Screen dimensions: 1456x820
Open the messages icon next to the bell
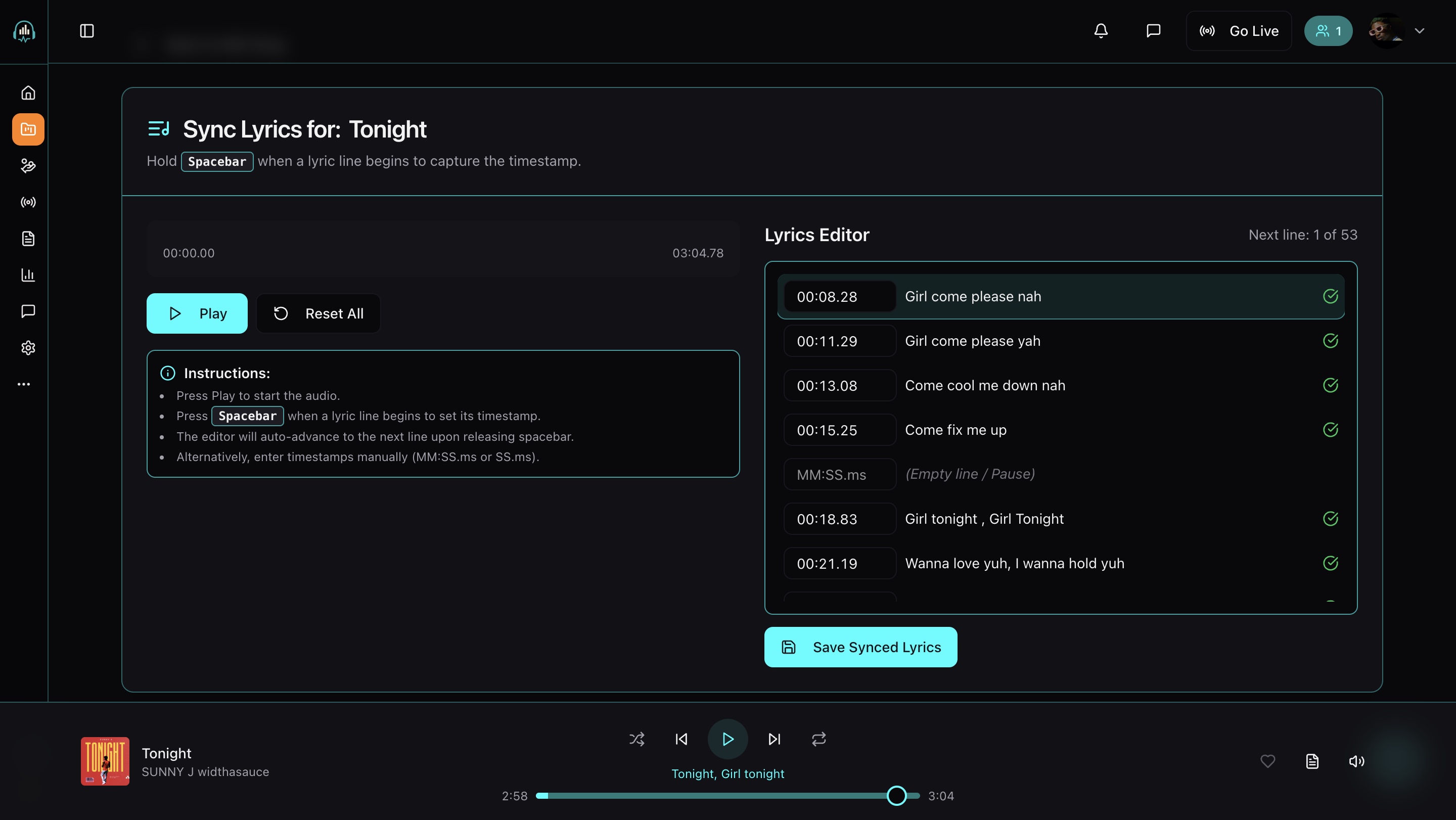point(1153,31)
